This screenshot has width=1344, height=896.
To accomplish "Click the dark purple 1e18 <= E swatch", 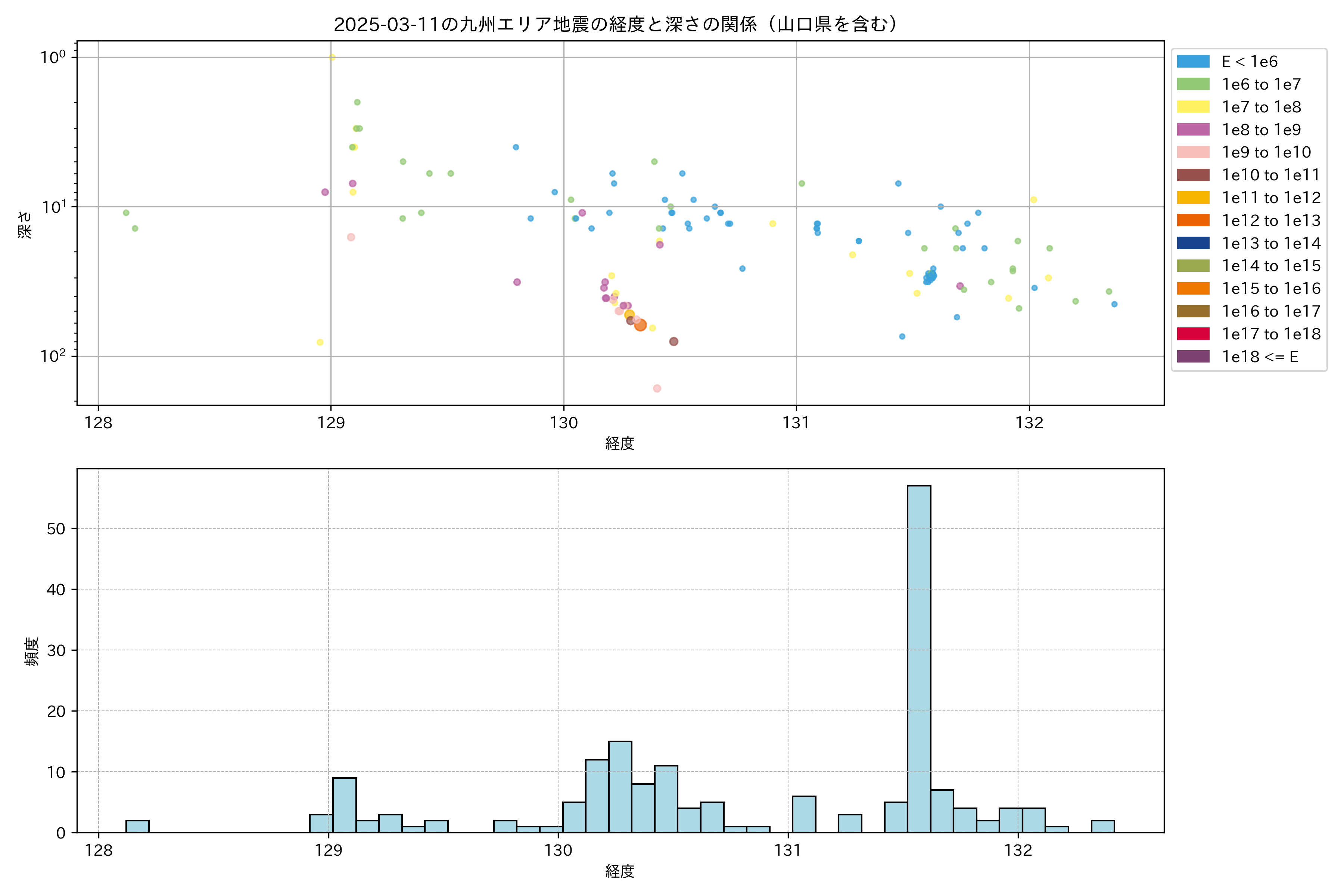I will (1193, 357).
